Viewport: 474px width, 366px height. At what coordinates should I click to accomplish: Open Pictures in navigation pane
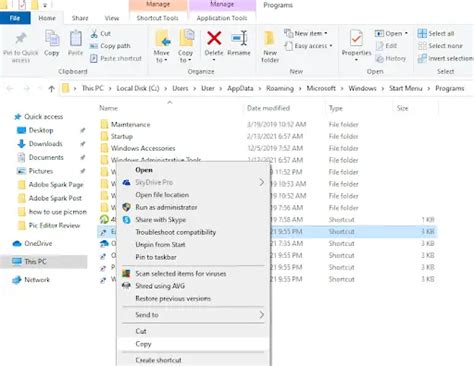pos(41,171)
